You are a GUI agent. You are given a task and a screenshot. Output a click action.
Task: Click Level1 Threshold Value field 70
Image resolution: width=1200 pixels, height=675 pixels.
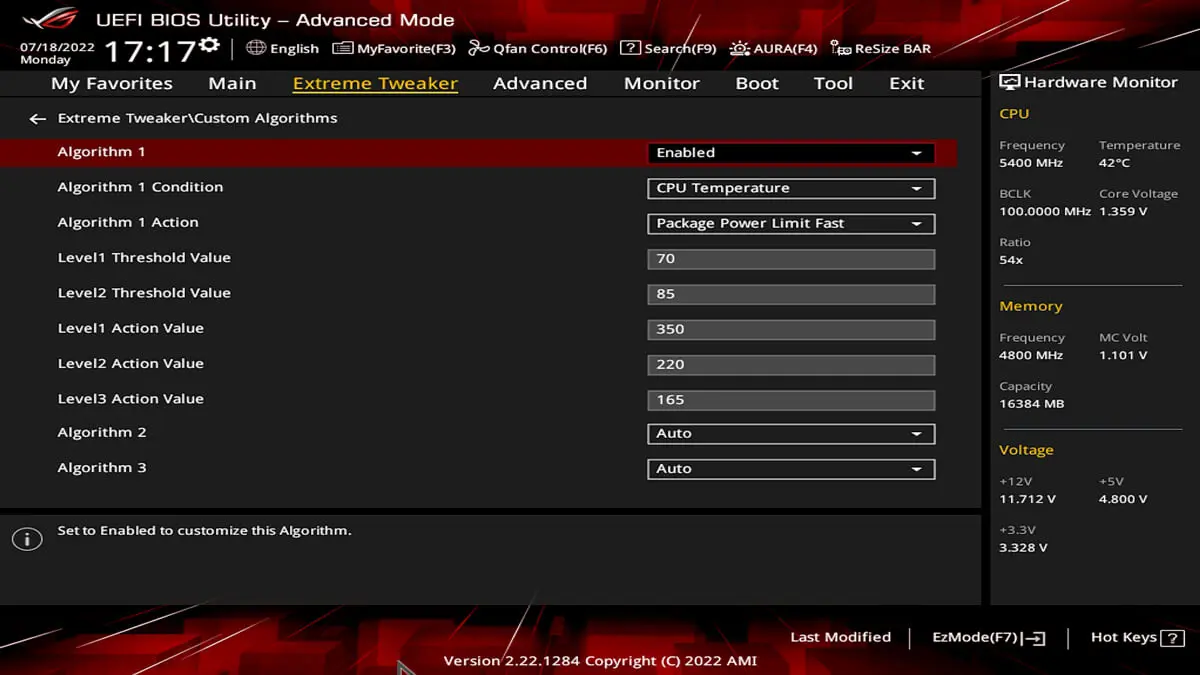point(790,259)
